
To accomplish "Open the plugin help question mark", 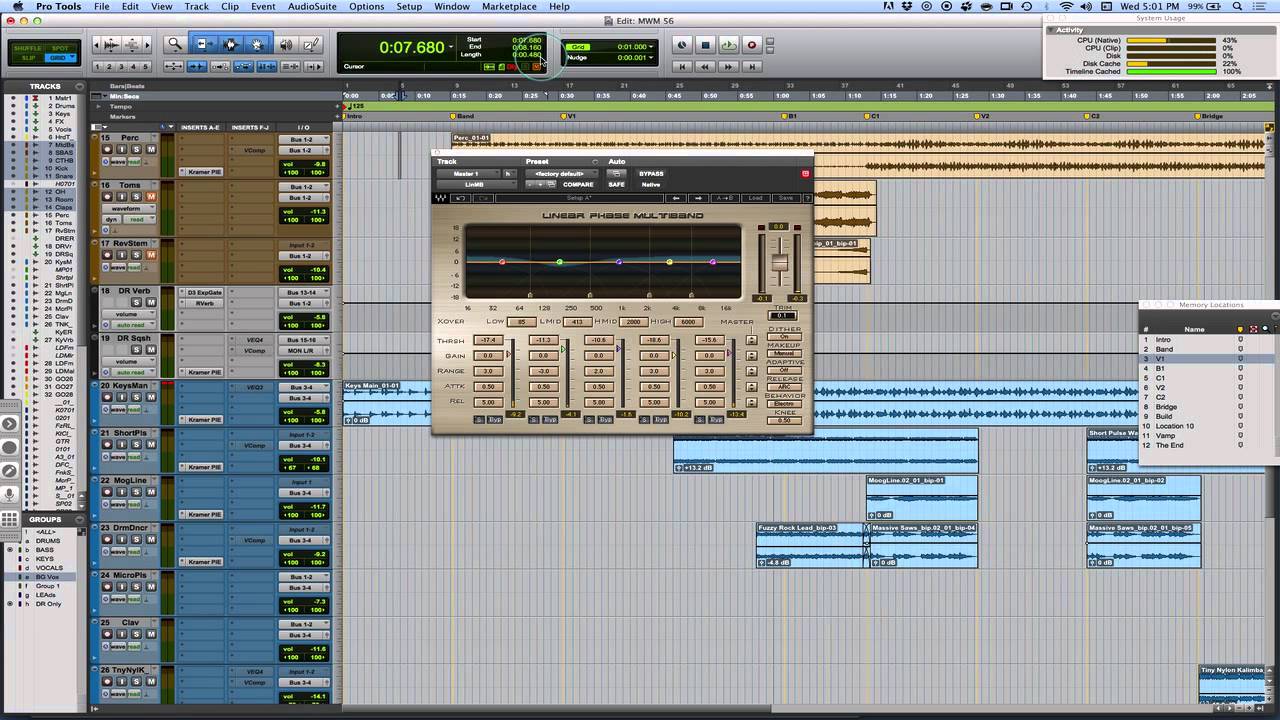I will tap(807, 198).
